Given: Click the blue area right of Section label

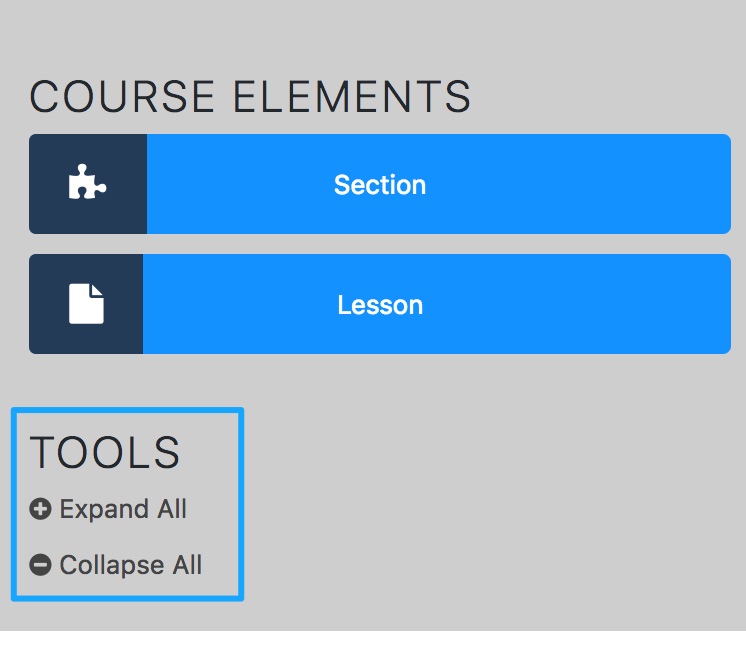Looking at the screenshot, I should (x=578, y=184).
